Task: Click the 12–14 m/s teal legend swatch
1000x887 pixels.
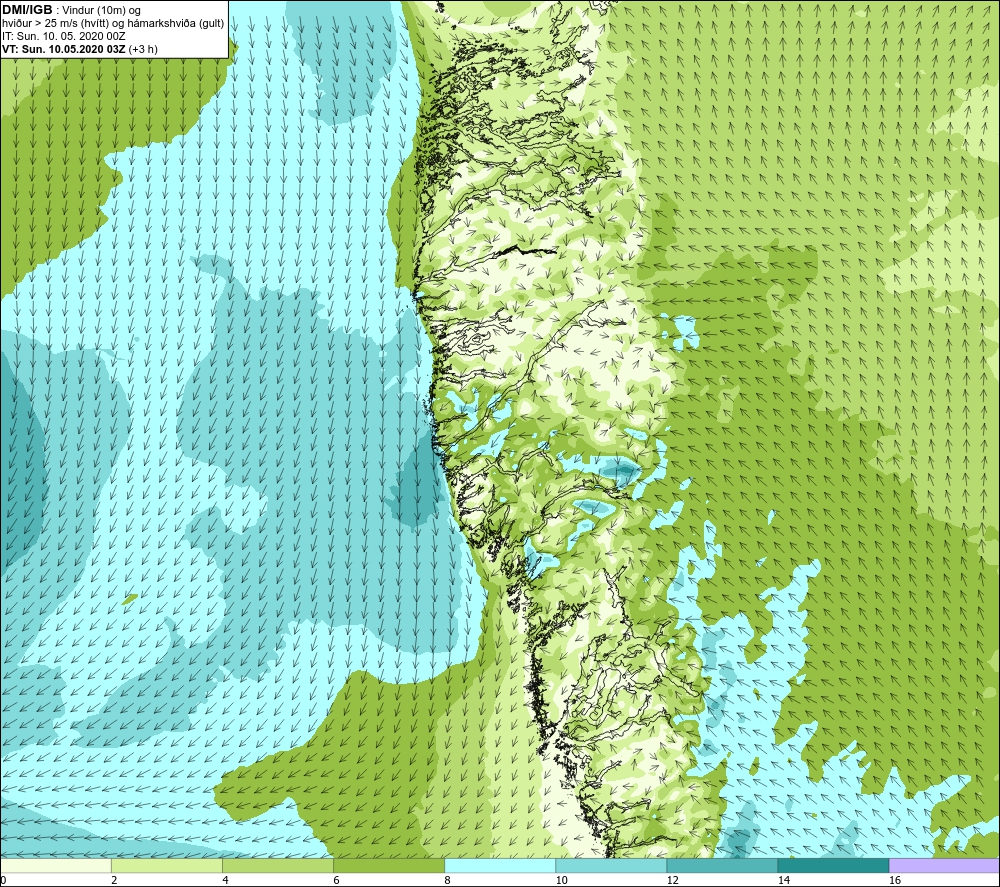Action: [x=722, y=865]
